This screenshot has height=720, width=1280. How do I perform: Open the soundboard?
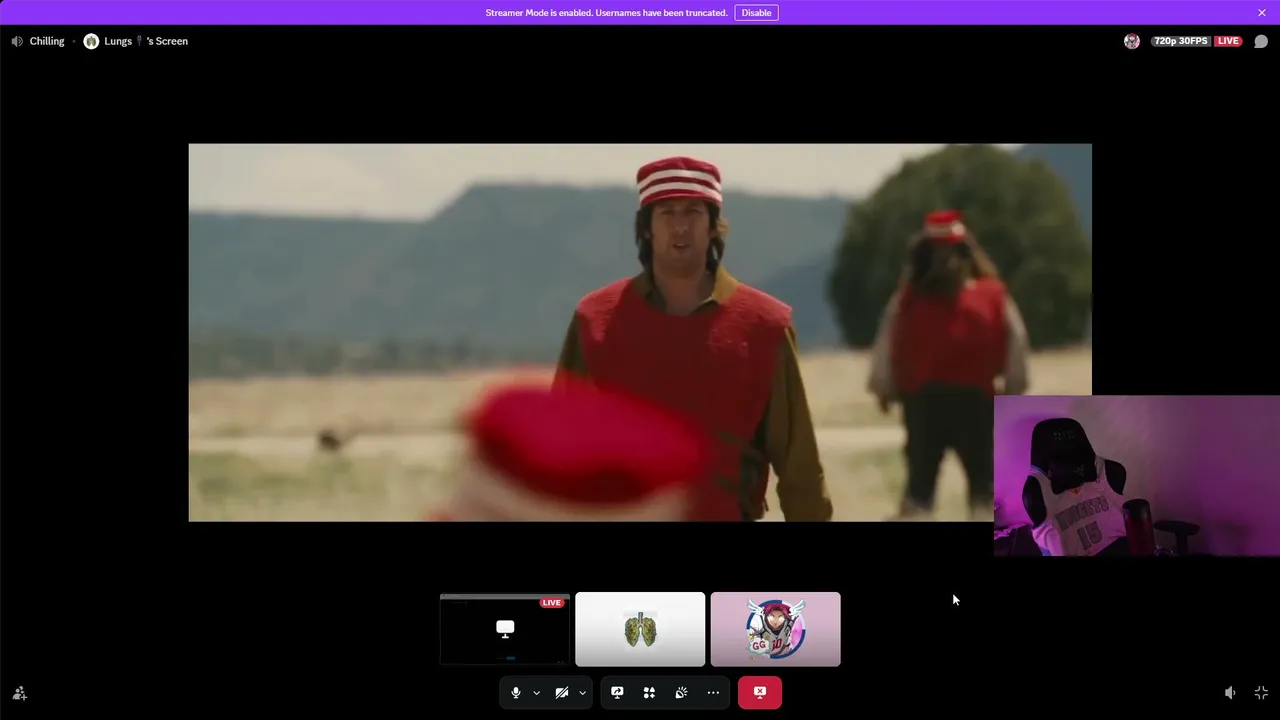click(681, 692)
